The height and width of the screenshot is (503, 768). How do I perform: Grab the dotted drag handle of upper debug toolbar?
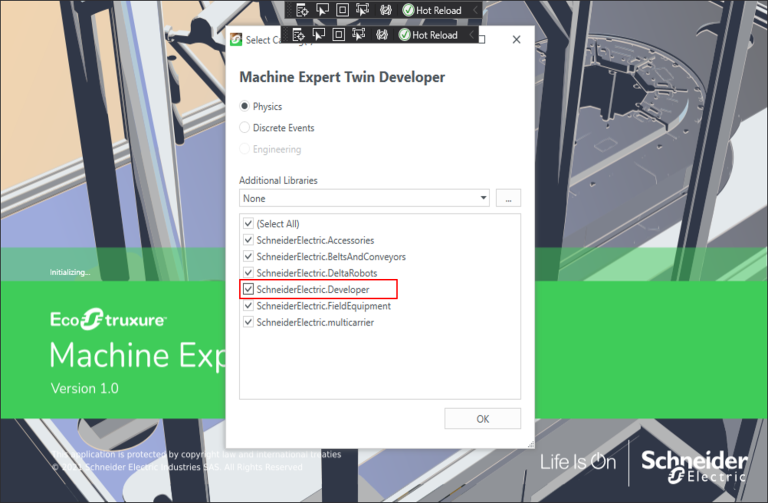point(289,10)
